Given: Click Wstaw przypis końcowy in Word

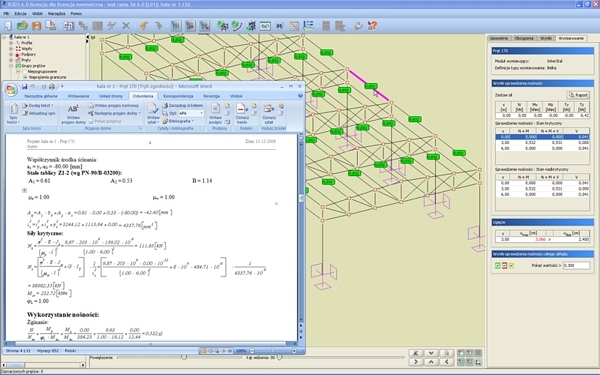Looking at the screenshot, I should [113, 105].
